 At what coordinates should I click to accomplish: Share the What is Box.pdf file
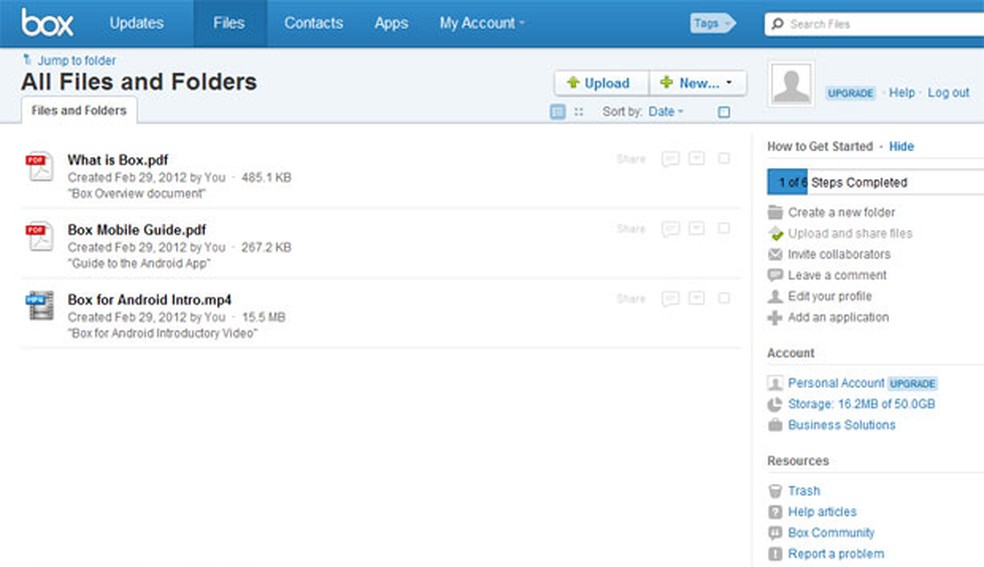[x=631, y=159]
